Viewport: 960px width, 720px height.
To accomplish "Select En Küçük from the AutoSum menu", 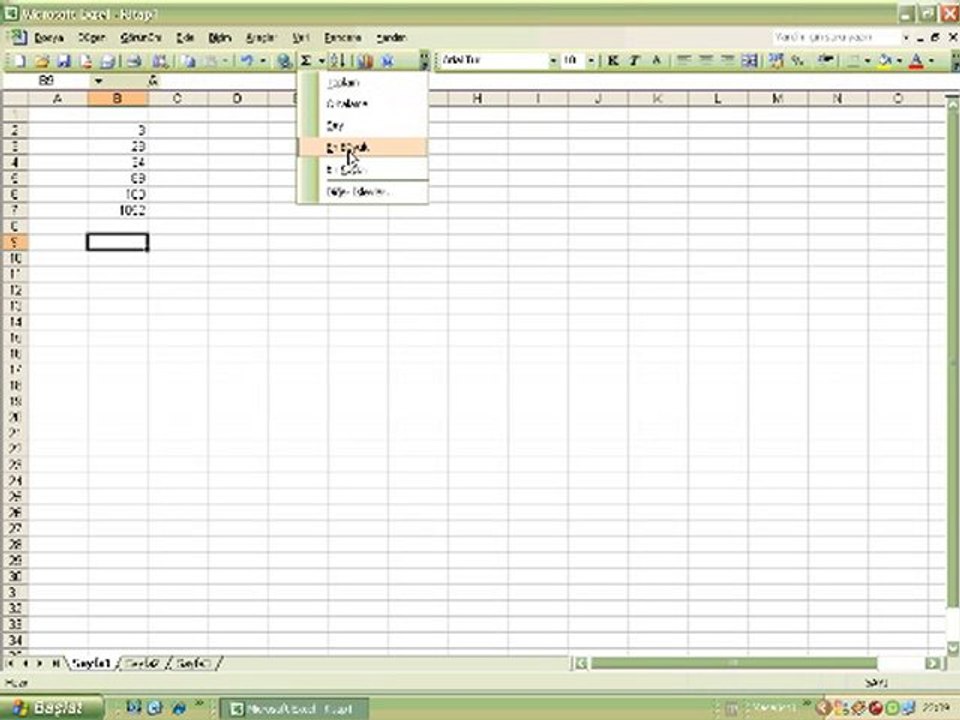I will (362, 170).
